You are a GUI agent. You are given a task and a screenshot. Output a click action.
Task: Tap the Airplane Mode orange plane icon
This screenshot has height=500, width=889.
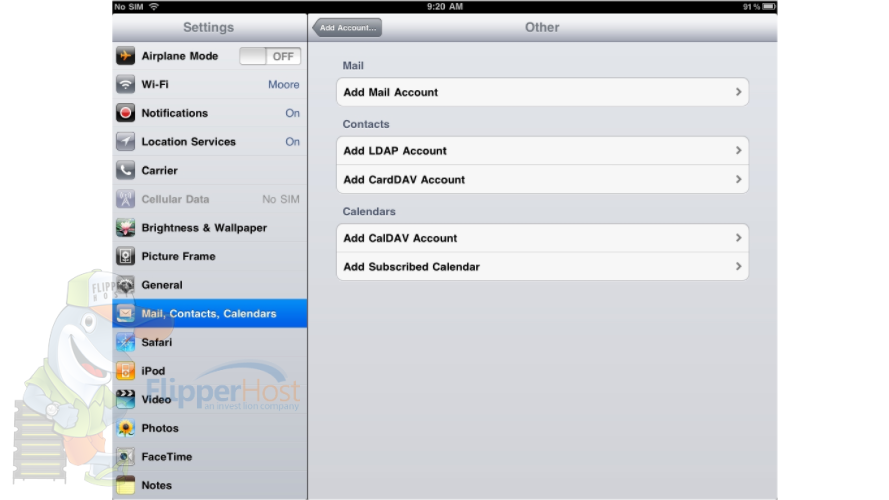(125, 56)
